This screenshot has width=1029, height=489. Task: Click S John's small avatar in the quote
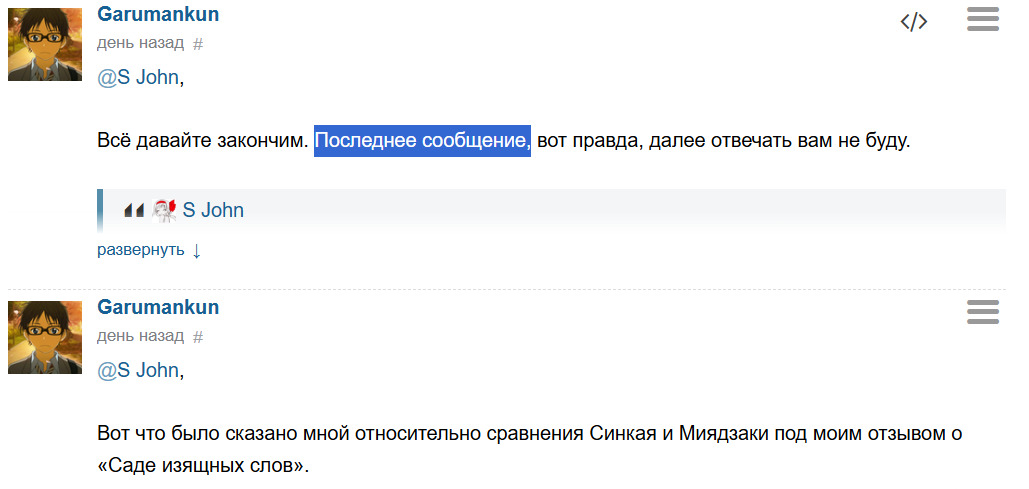click(164, 210)
